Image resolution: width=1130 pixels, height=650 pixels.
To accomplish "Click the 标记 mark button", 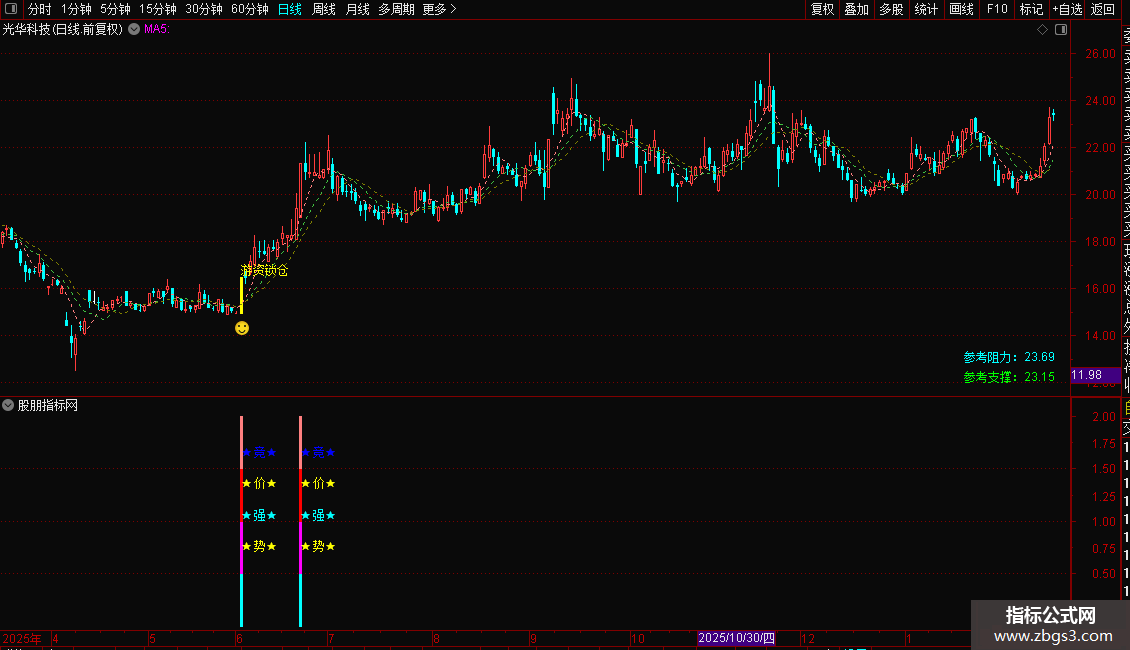I will tap(1031, 9).
